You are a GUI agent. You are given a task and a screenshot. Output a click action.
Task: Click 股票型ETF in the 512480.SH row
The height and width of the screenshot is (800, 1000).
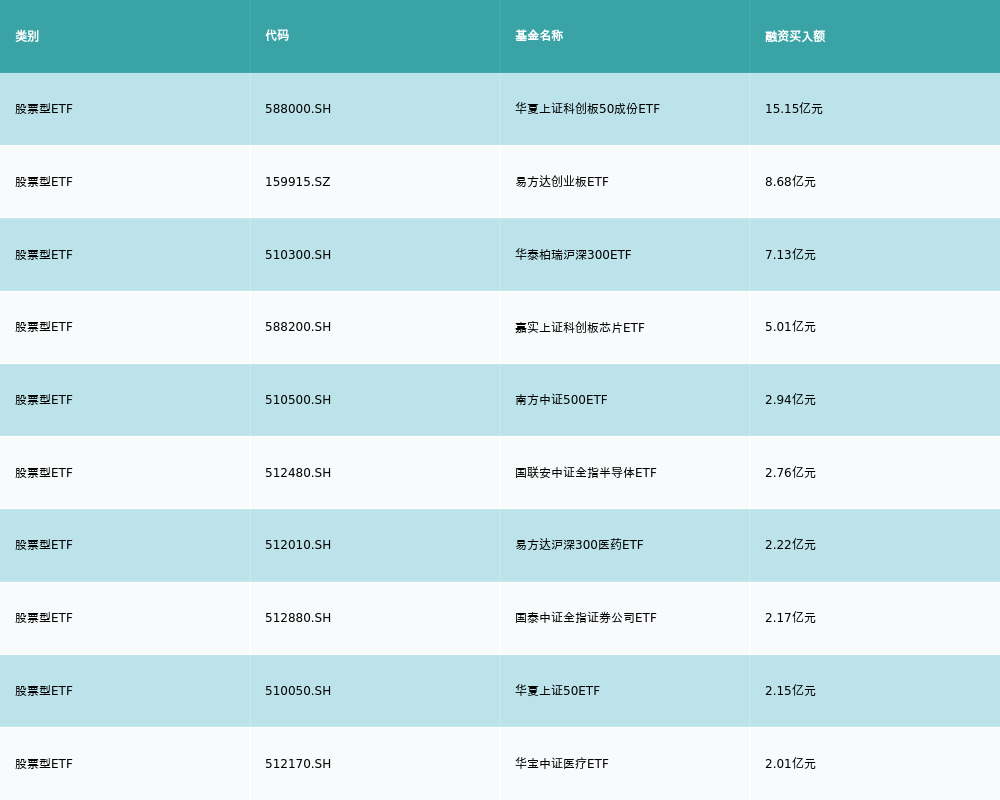44,473
